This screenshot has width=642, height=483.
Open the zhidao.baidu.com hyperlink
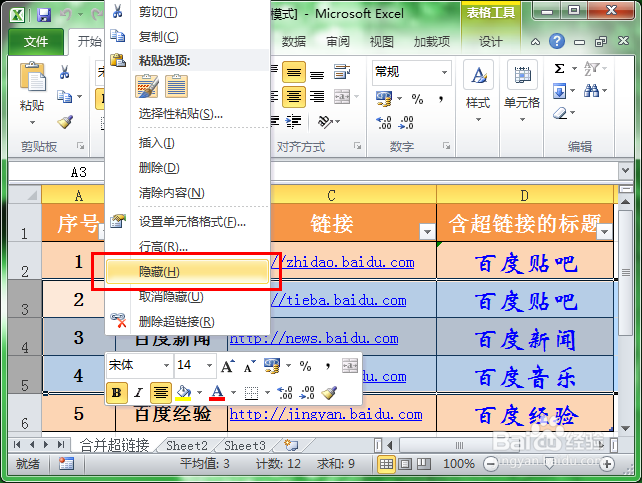coord(342,262)
